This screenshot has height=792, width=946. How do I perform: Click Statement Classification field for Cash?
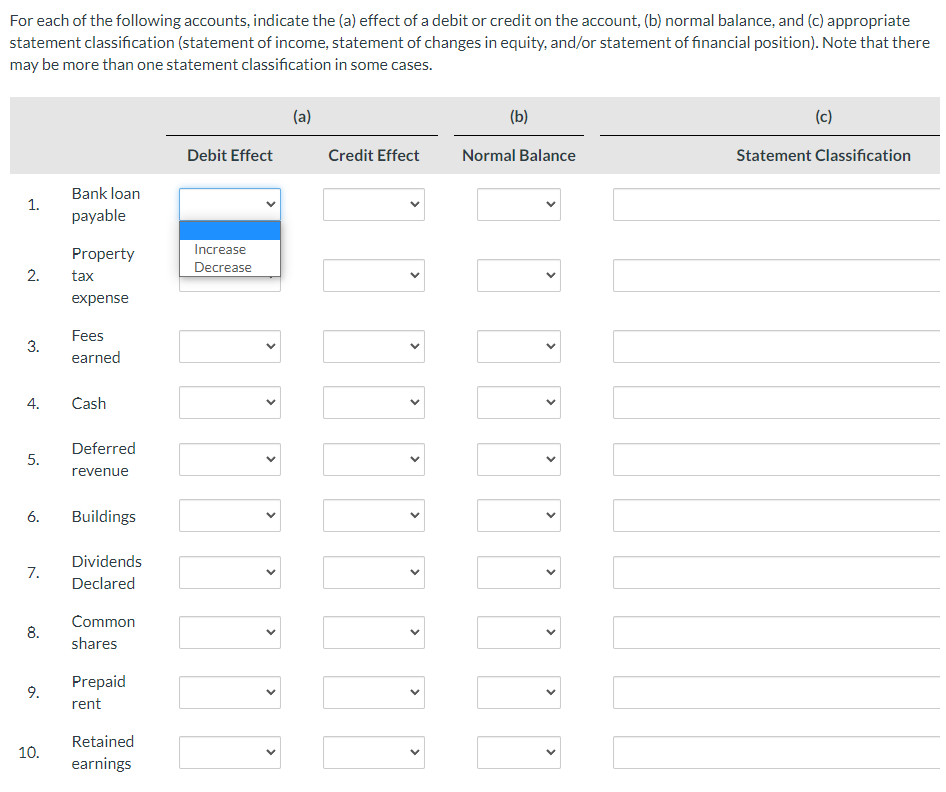tap(776, 402)
